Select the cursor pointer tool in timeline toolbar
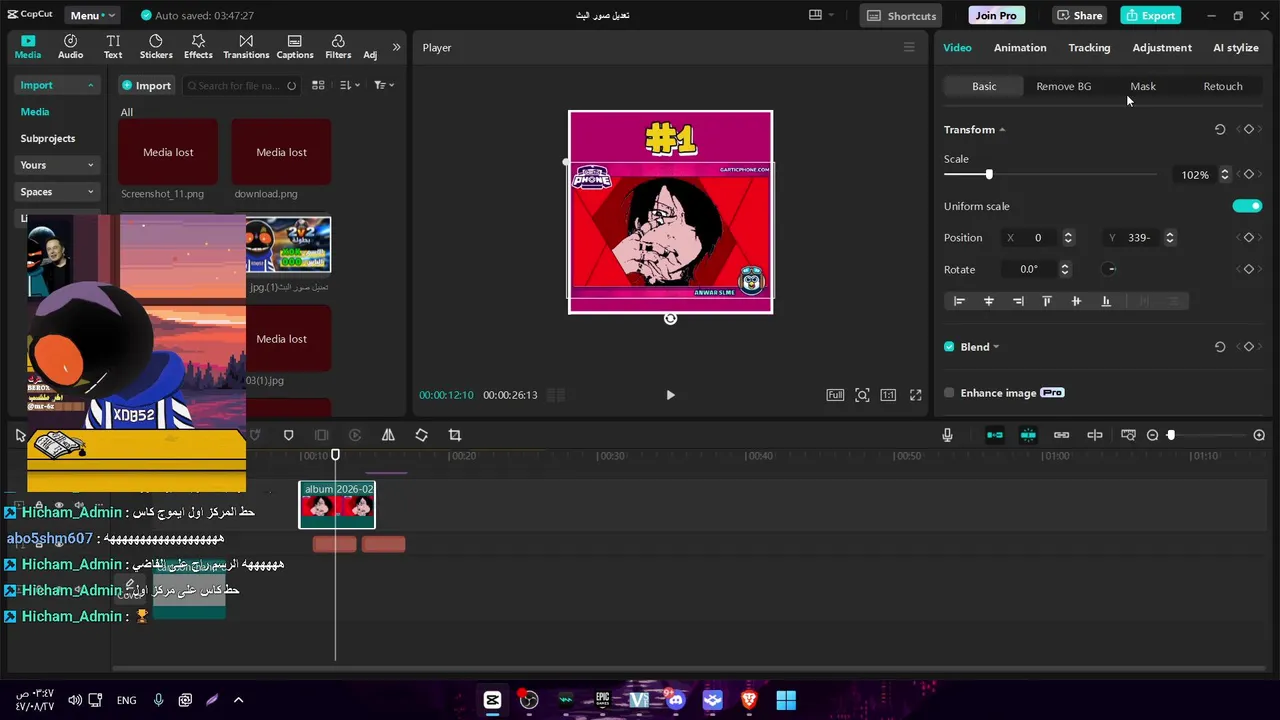 coord(20,435)
